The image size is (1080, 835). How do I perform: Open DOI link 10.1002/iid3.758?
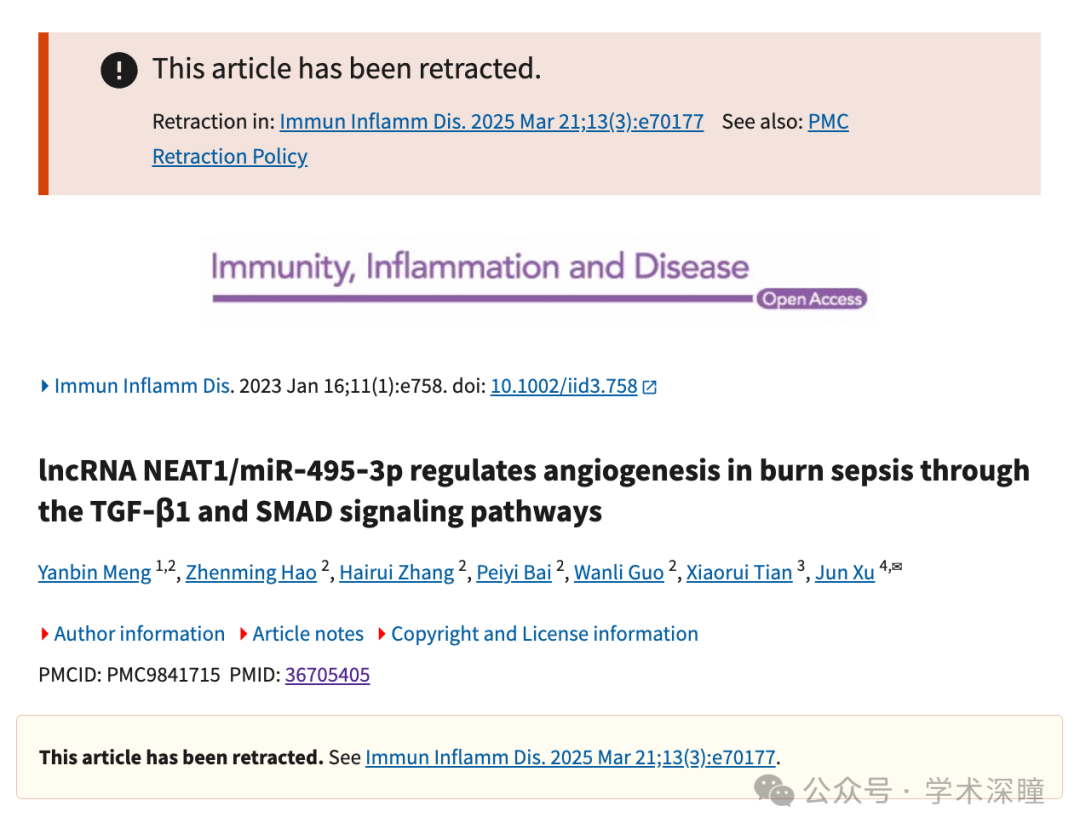point(564,386)
